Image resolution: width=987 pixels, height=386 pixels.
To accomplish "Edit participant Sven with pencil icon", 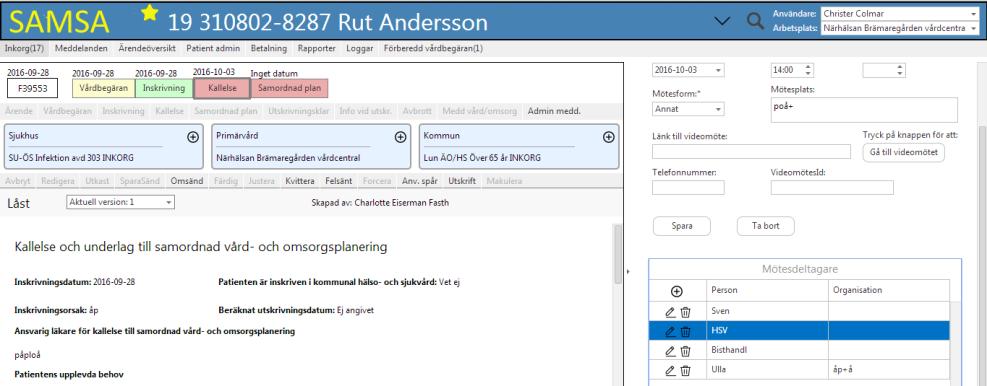I will (670, 312).
